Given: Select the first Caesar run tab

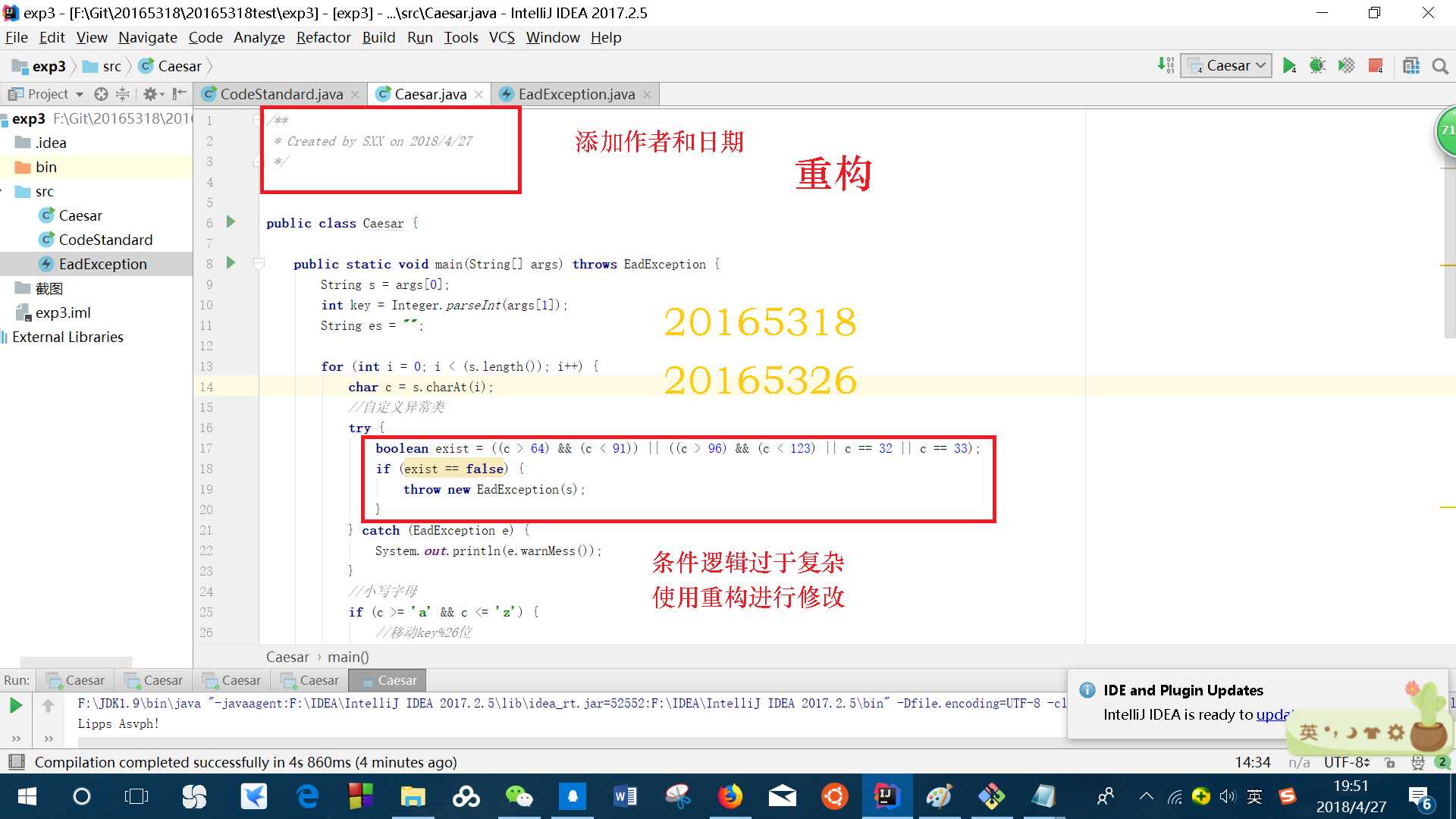Looking at the screenshot, I should [x=75, y=680].
